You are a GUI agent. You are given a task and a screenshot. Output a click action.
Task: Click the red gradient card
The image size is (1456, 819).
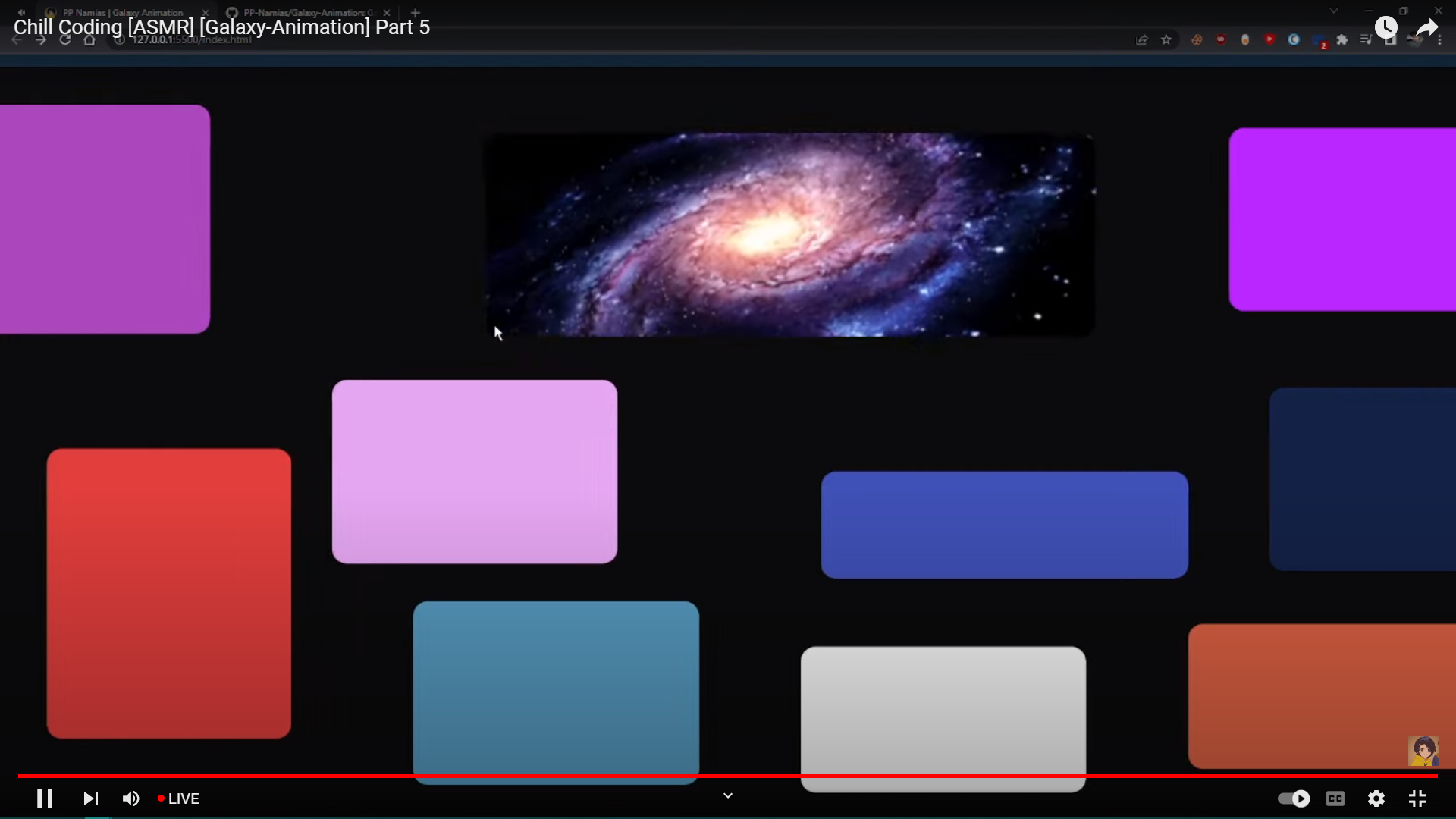(168, 593)
